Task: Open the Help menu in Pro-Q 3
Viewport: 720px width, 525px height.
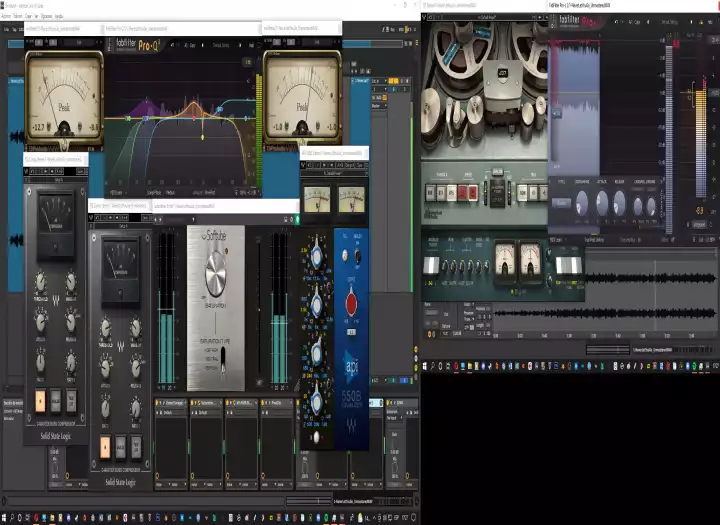Action: click(251, 45)
